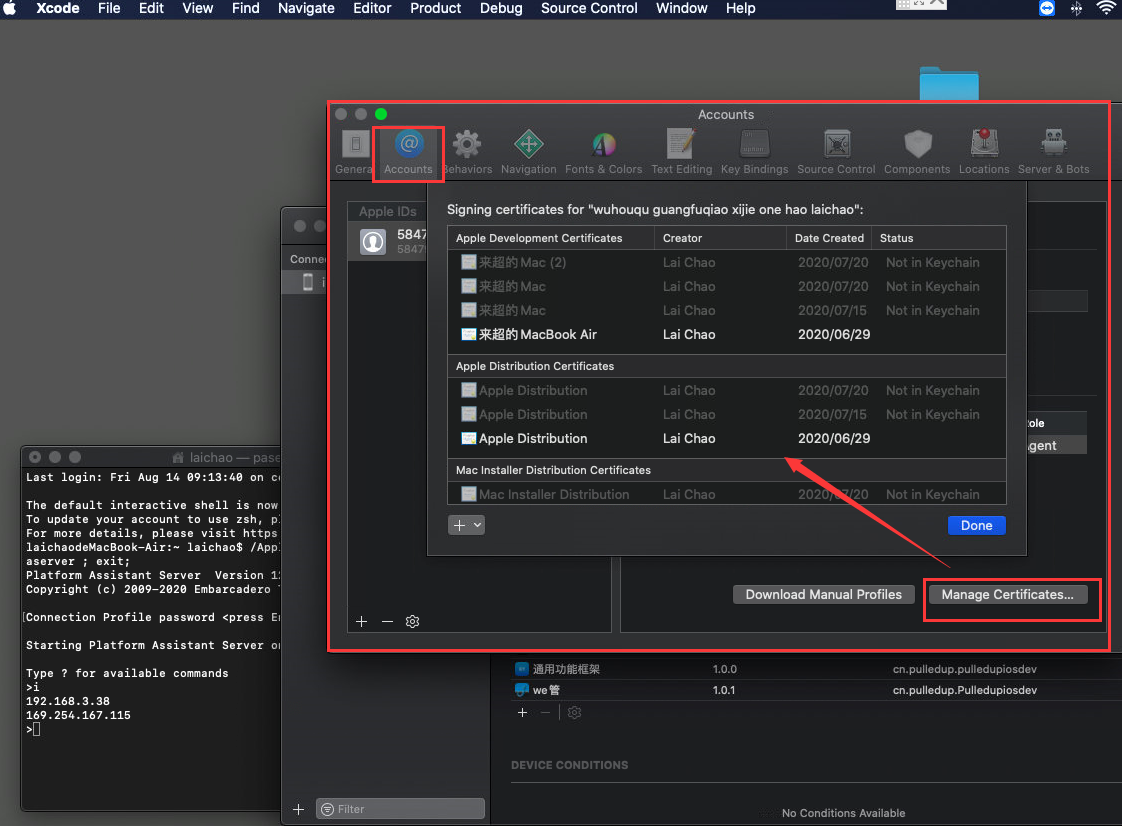
Task: Select the Apple Distribution certificate dated 2020/06/29
Action: [x=539, y=438]
